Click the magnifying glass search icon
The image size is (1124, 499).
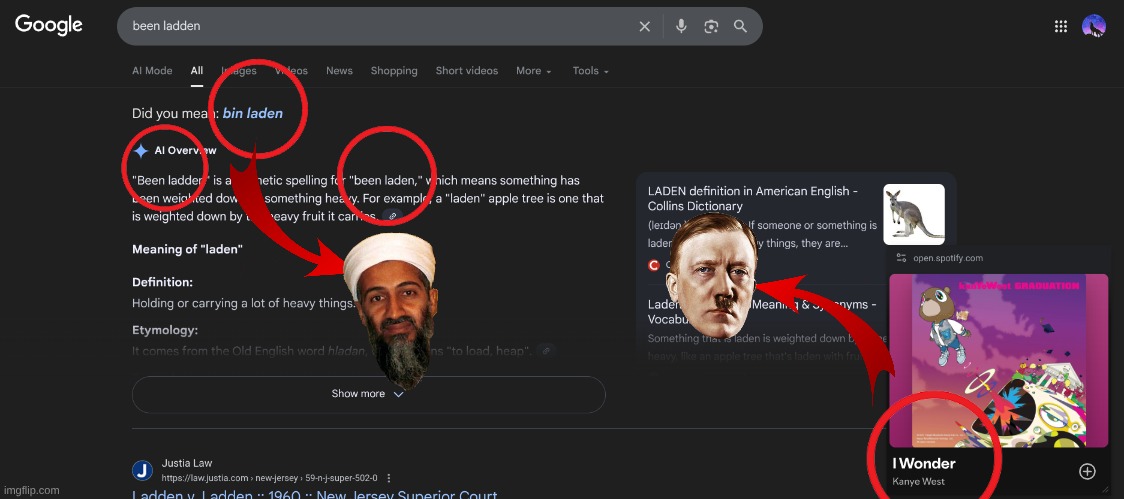click(740, 26)
